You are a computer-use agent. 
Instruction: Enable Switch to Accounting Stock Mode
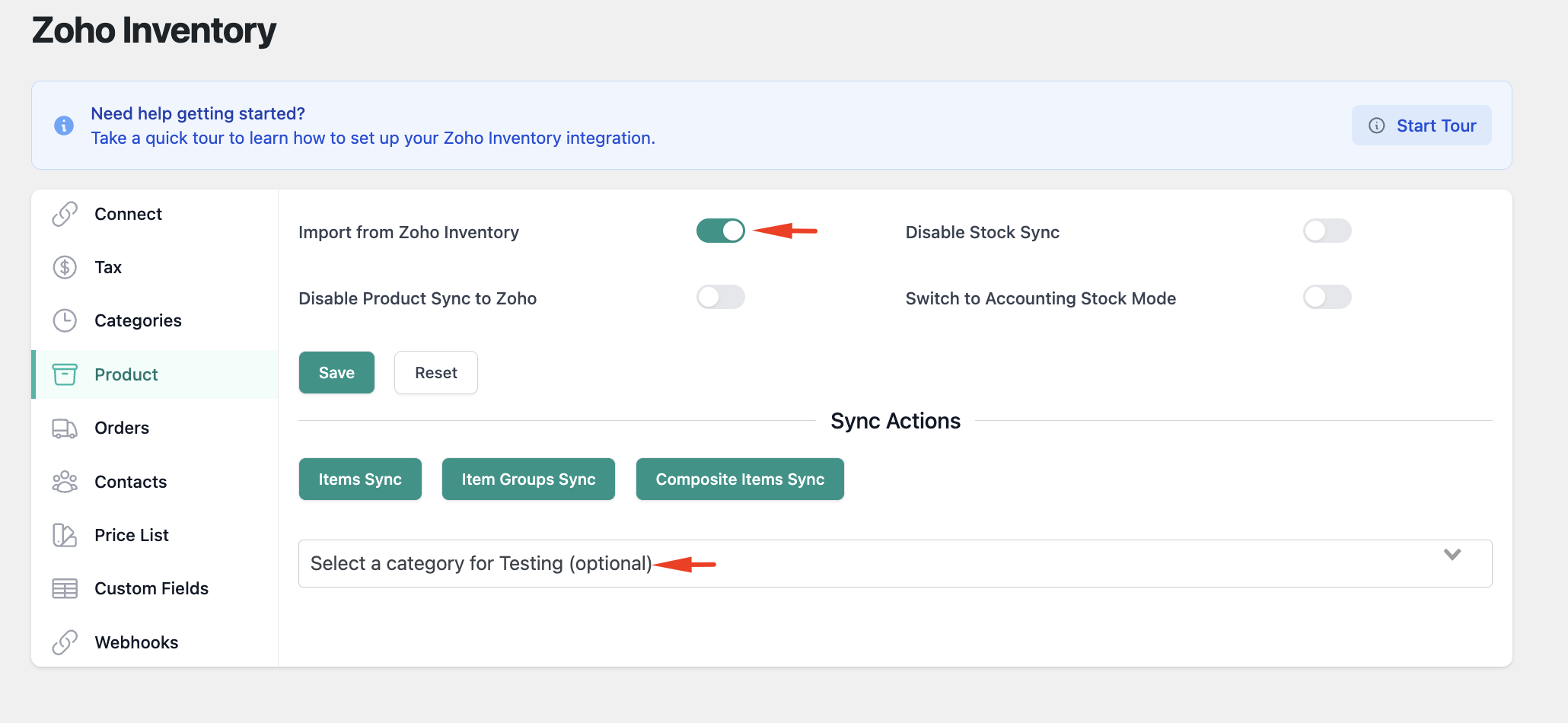[1327, 297]
